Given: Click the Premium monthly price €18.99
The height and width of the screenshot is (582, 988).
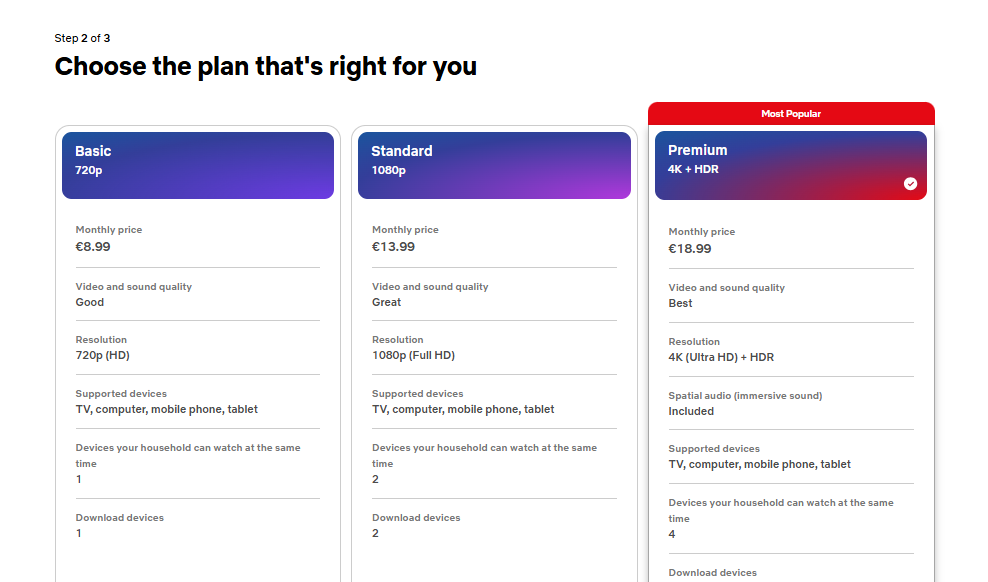Looking at the screenshot, I should point(690,249).
